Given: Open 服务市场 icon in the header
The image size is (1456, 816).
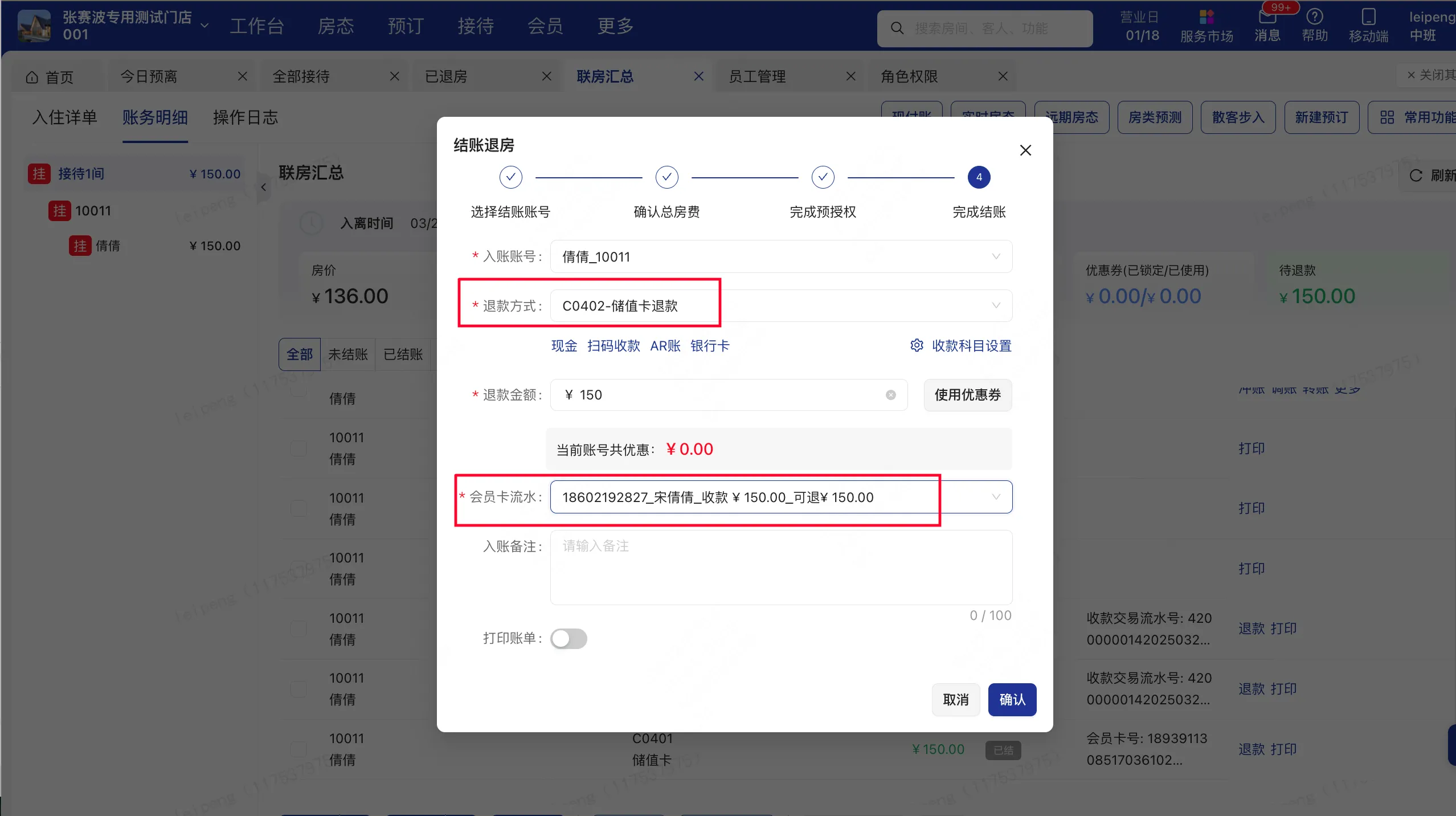Looking at the screenshot, I should (1206, 17).
